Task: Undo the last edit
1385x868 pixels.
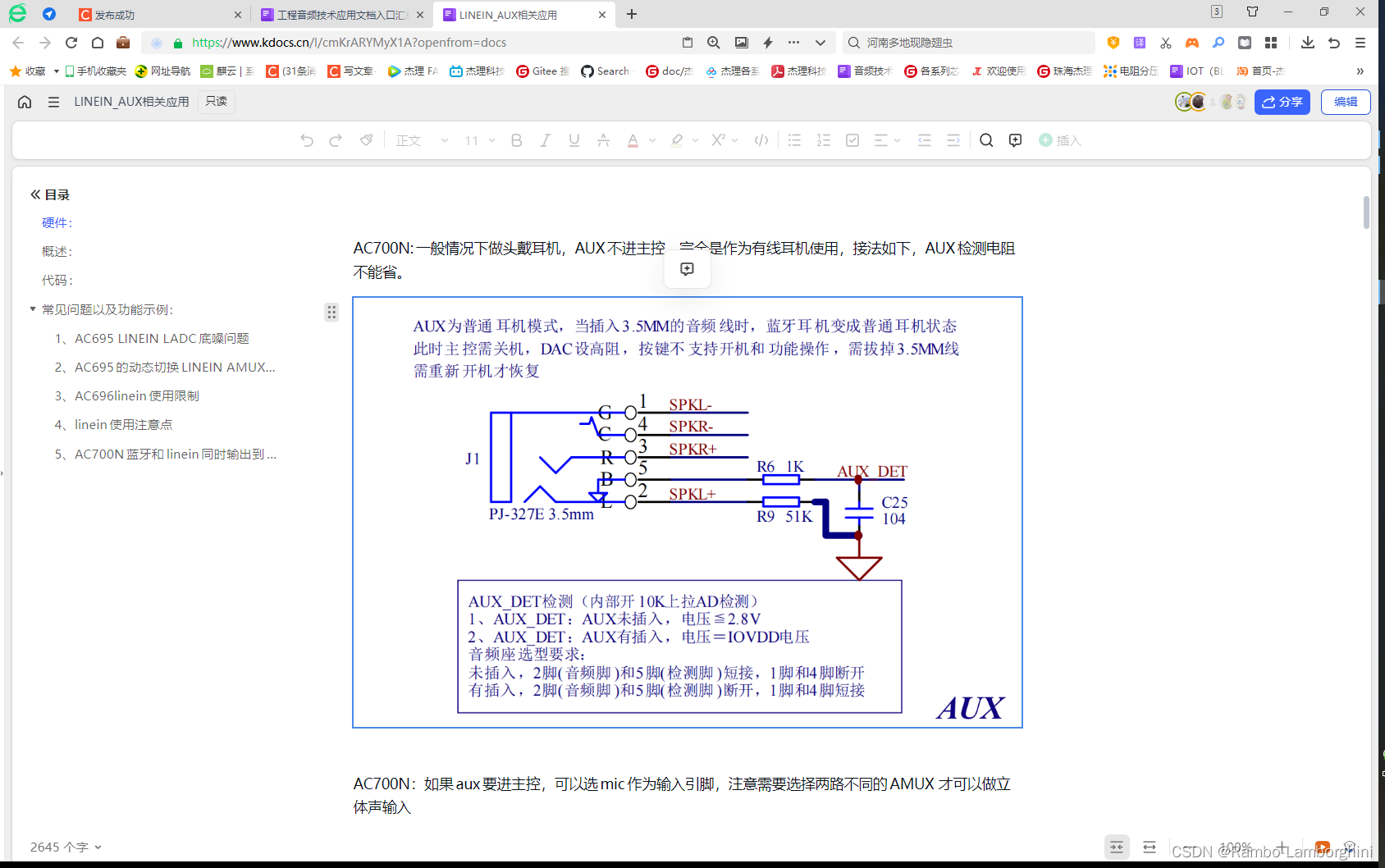Action: click(x=307, y=140)
